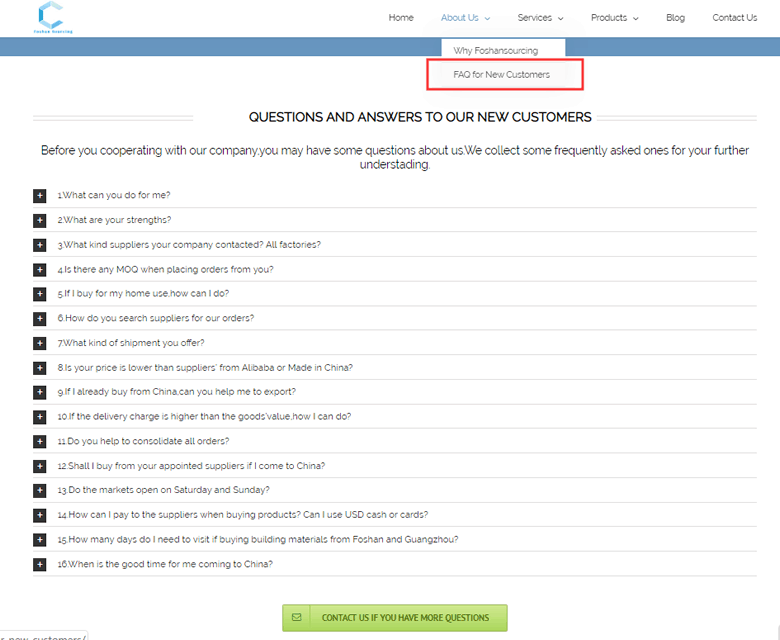This screenshot has width=780, height=640.
Task: Expand question 1 plus icon
Action: point(40,196)
